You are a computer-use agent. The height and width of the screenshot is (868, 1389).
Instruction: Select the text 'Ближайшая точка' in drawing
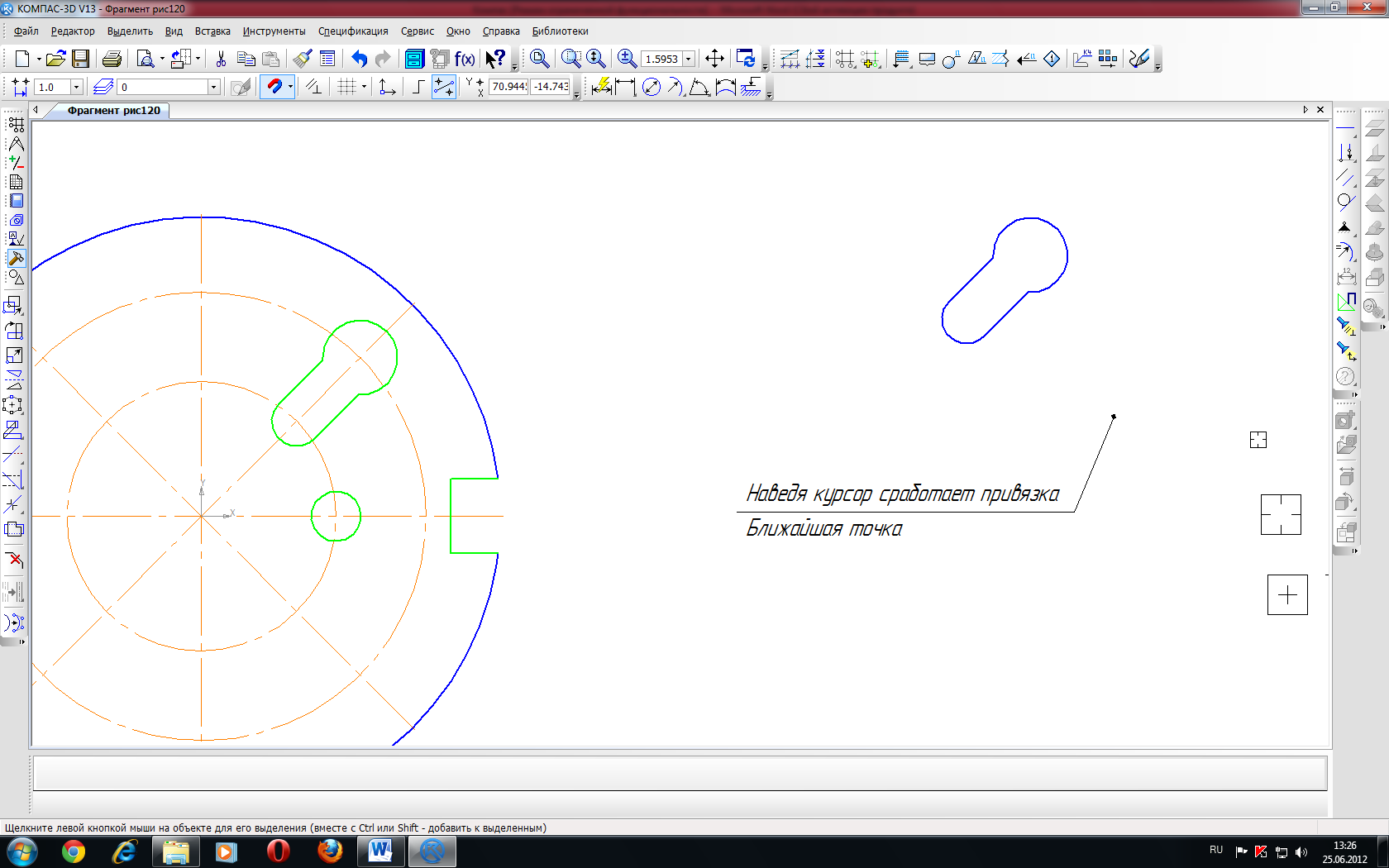823,529
